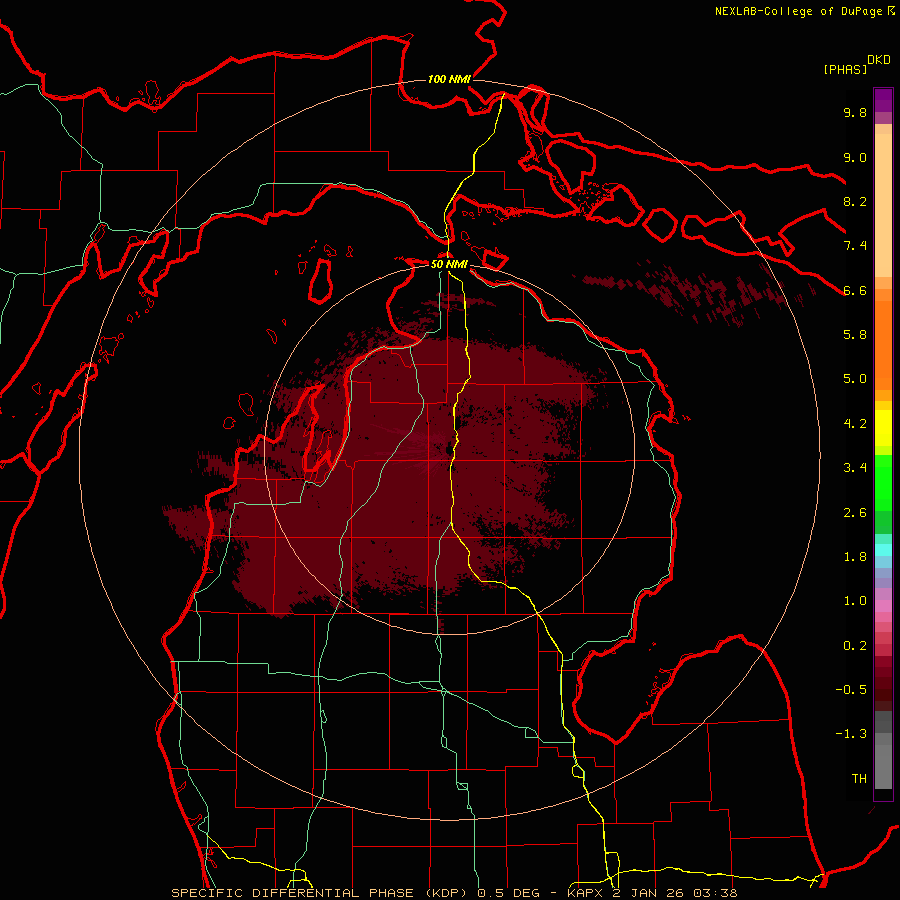This screenshot has height=900, width=900.
Task: Click the 4.2 scale value
Action: click(x=855, y=424)
